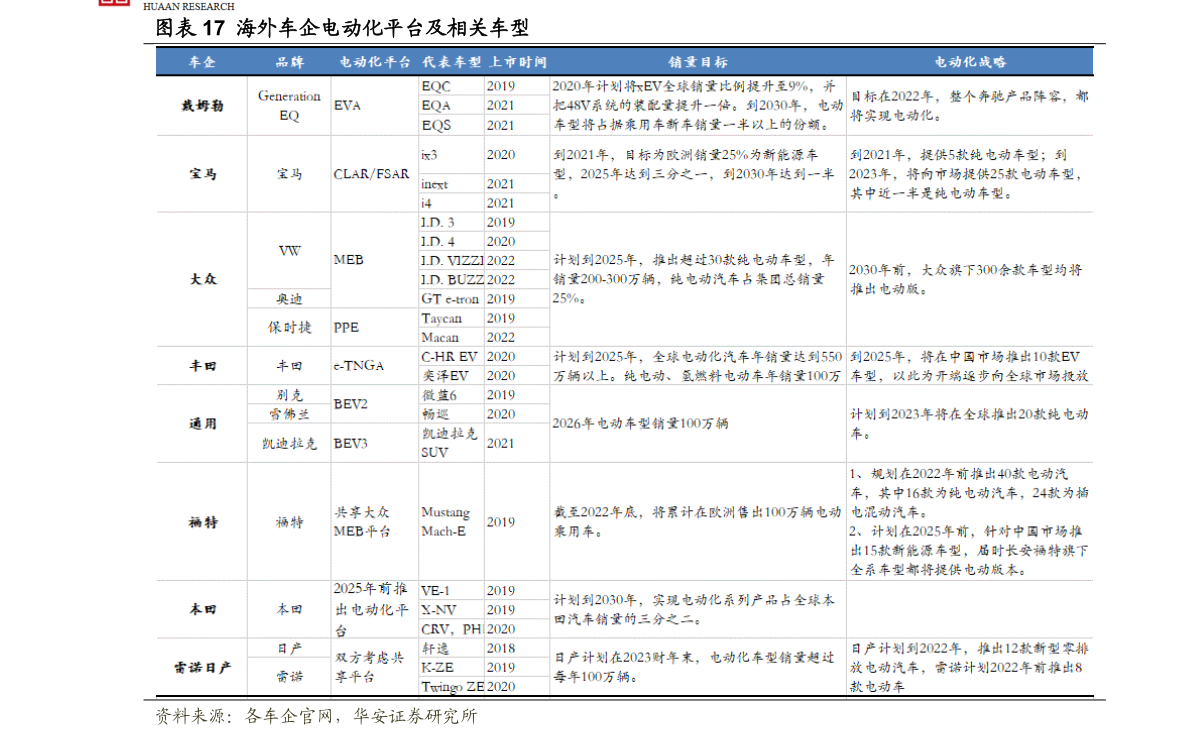Click the BEV3 platform cell
Screen dimensions: 1191x745
point(350,444)
